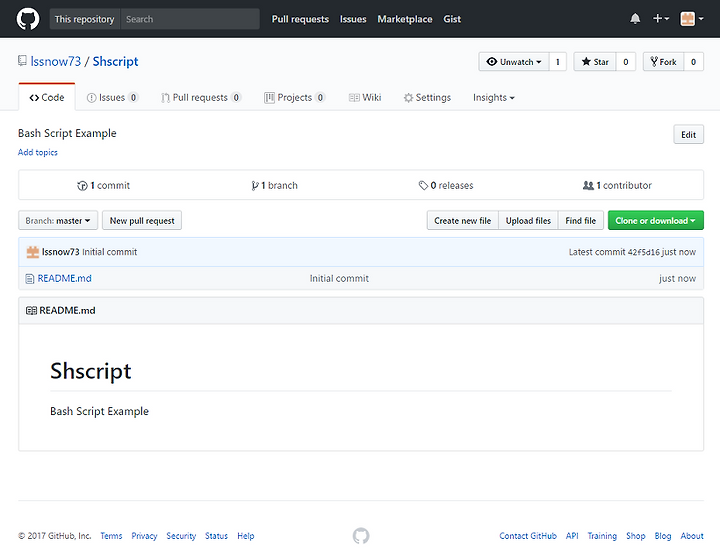Image resolution: width=720 pixels, height=552 pixels.
Task: Fork the repository
Action: [x=664, y=62]
